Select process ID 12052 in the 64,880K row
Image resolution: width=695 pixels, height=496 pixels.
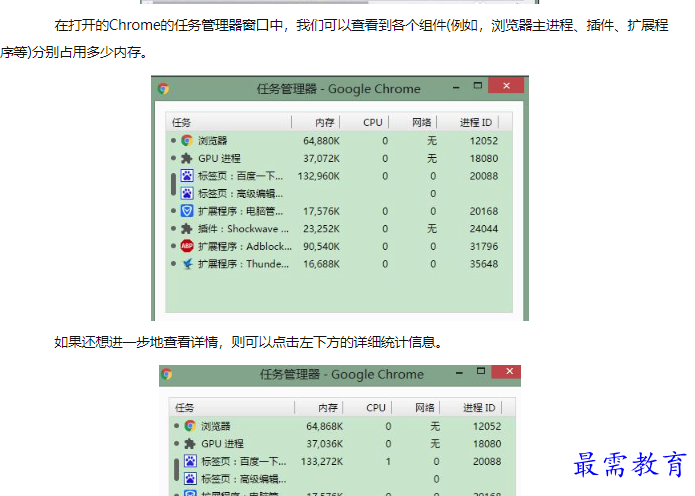[x=484, y=141]
